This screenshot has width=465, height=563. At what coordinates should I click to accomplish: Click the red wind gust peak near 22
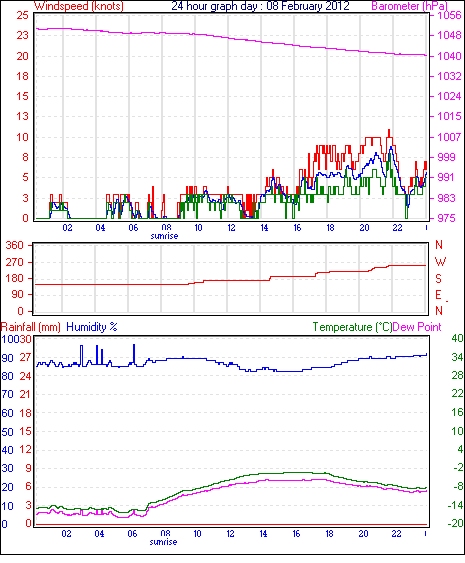click(389, 132)
